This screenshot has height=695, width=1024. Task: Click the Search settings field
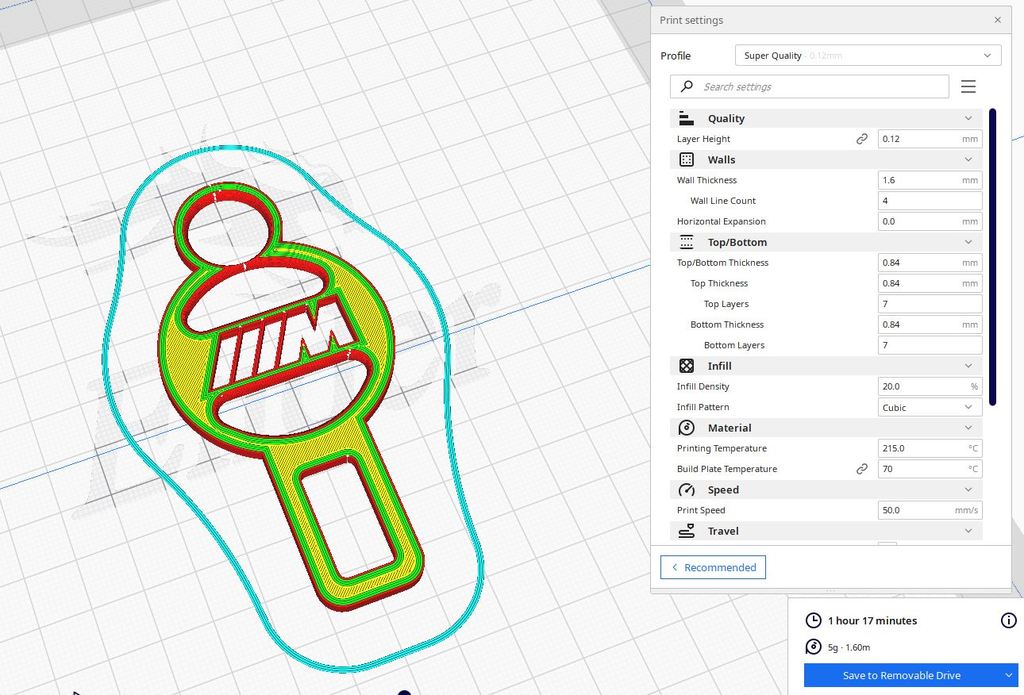point(810,87)
